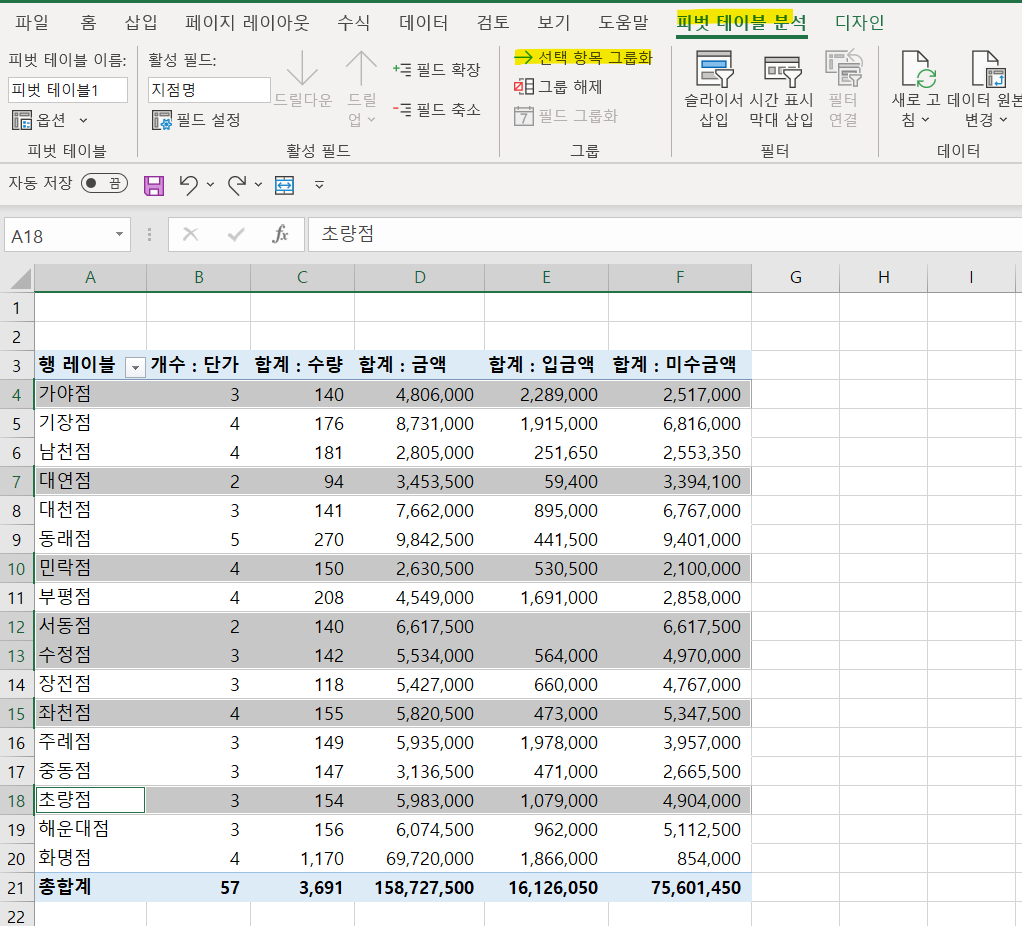1022x926 pixels.
Task: Open the redo history dropdown arrow
Action: point(259,185)
